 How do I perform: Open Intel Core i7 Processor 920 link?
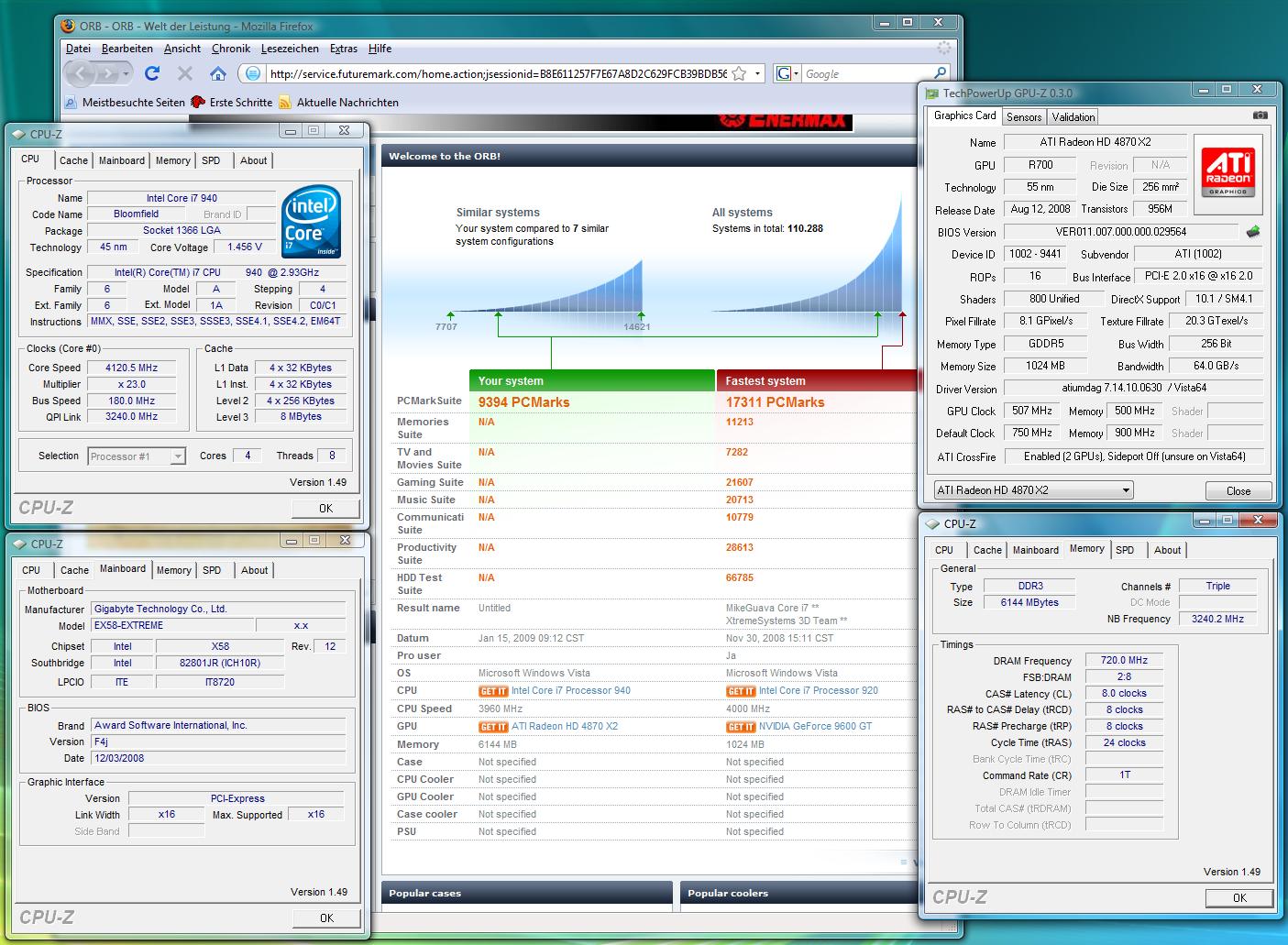pos(819,691)
